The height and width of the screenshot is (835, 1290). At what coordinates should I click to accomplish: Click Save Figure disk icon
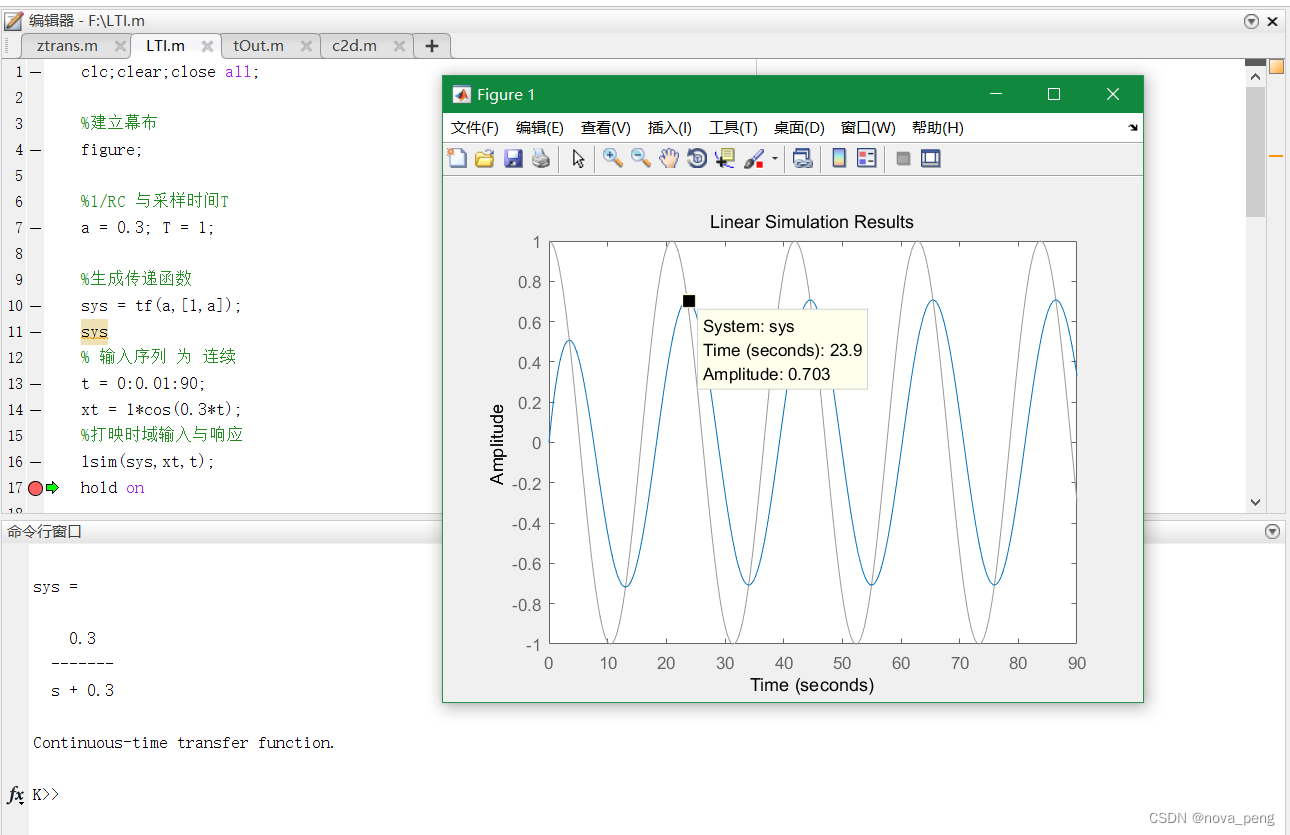[x=513, y=158]
